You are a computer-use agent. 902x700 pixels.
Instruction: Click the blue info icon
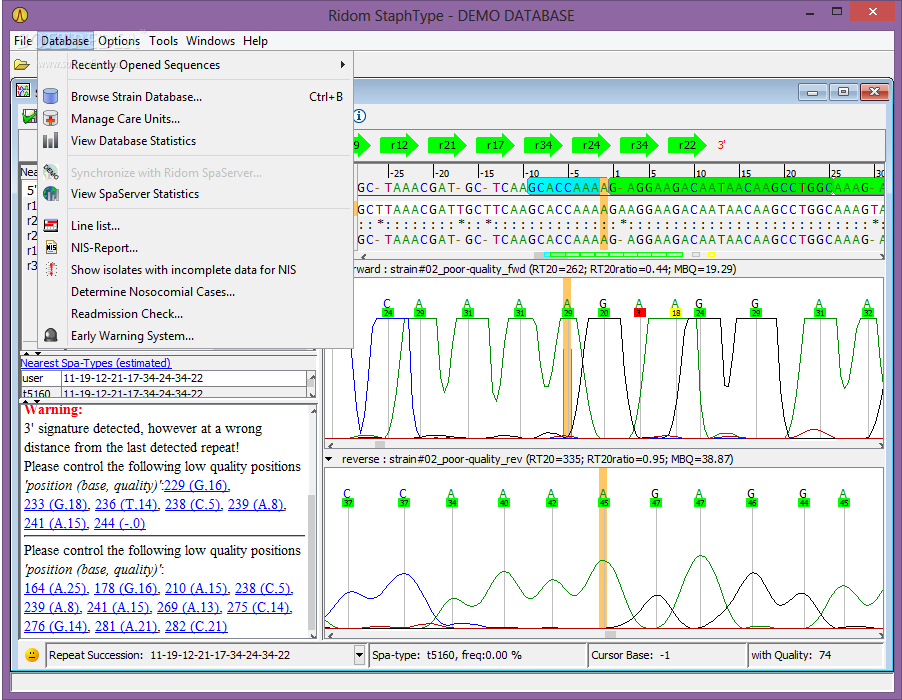tap(360, 116)
